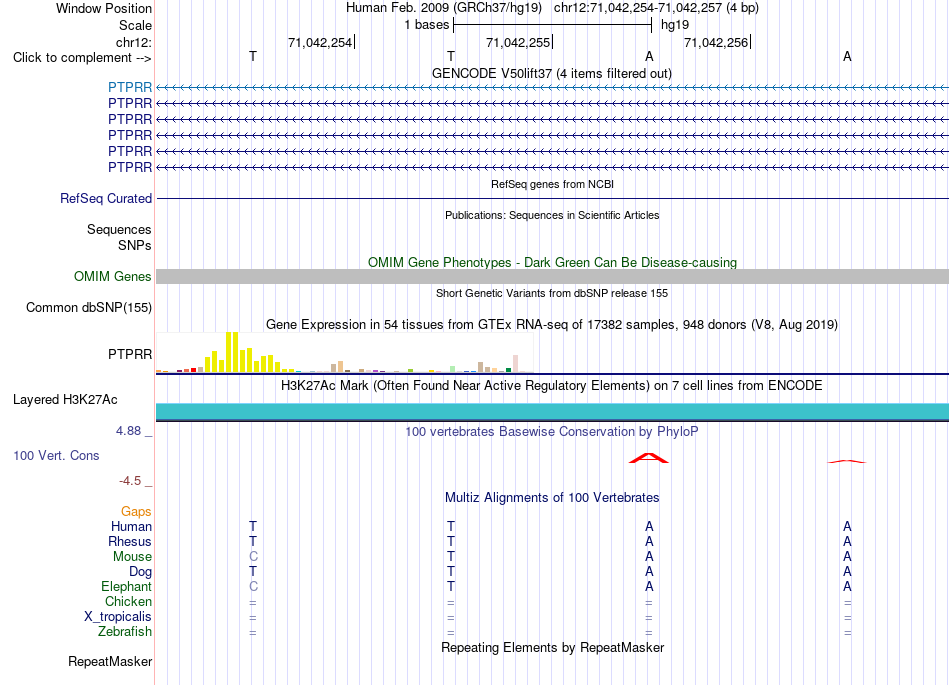Viewport: 950px width, 685px height.
Task: Click the 'RepeatMasker' track label
Action: coord(110,661)
